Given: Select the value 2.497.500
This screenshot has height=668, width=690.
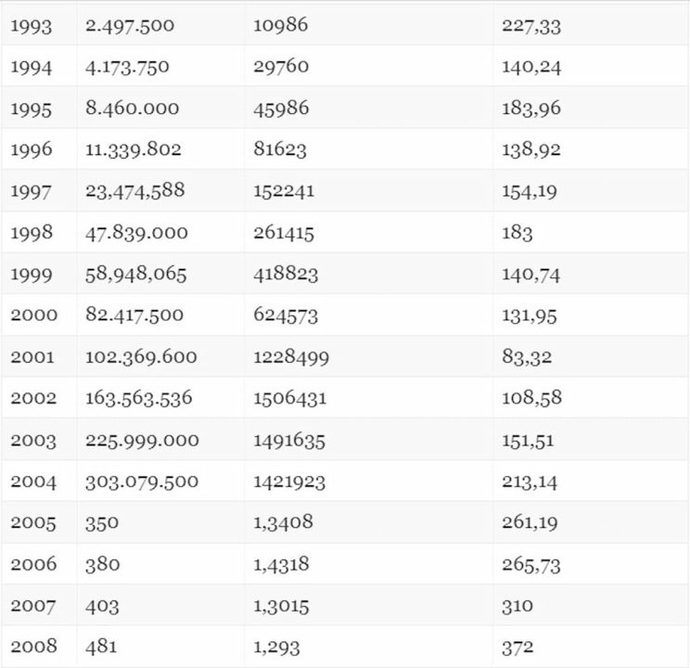Looking at the screenshot, I should [130, 26].
